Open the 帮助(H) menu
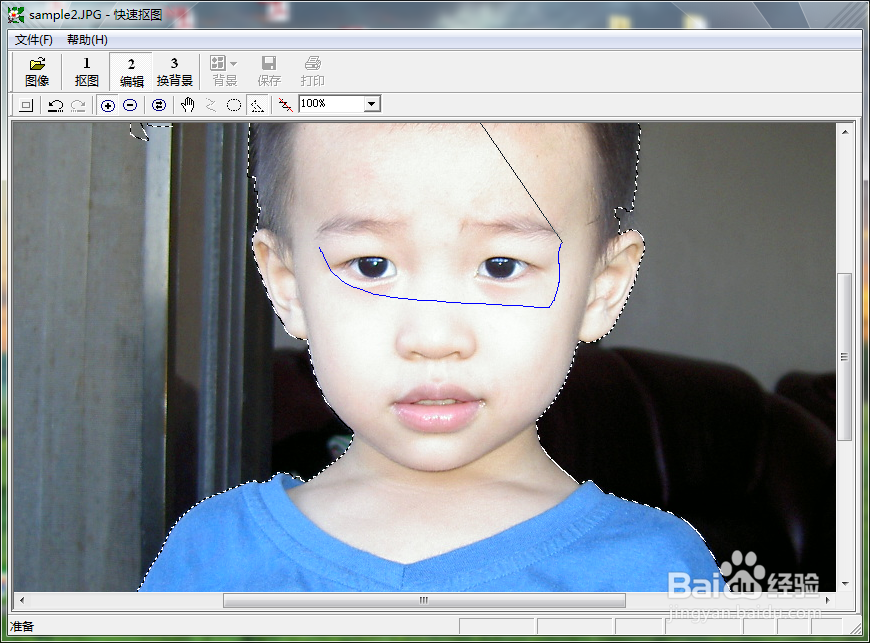870x643 pixels. click(87, 40)
